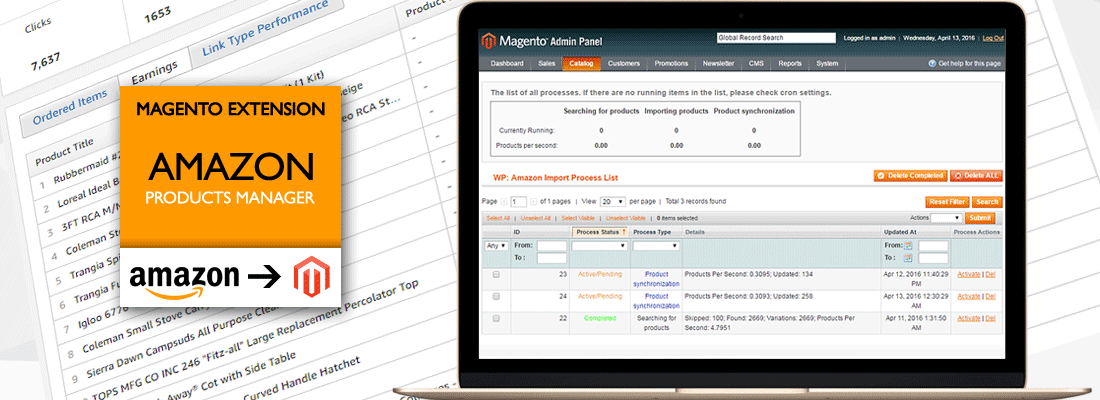Screen dimensions: 1100x400
Task: Tick the checkbox for process ID 23
Action: (496, 274)
